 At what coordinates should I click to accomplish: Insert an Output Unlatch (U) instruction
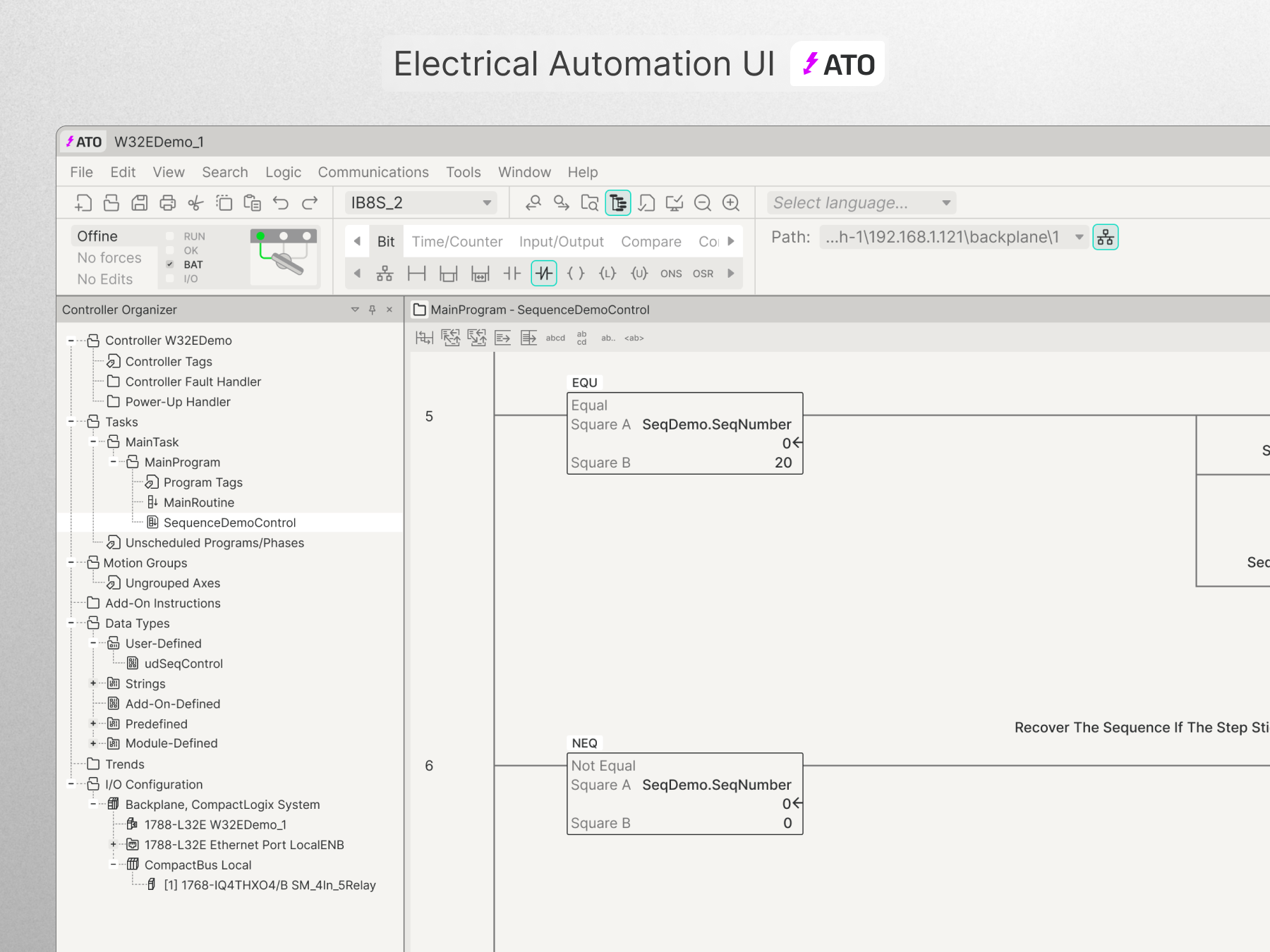click(639, 274)
